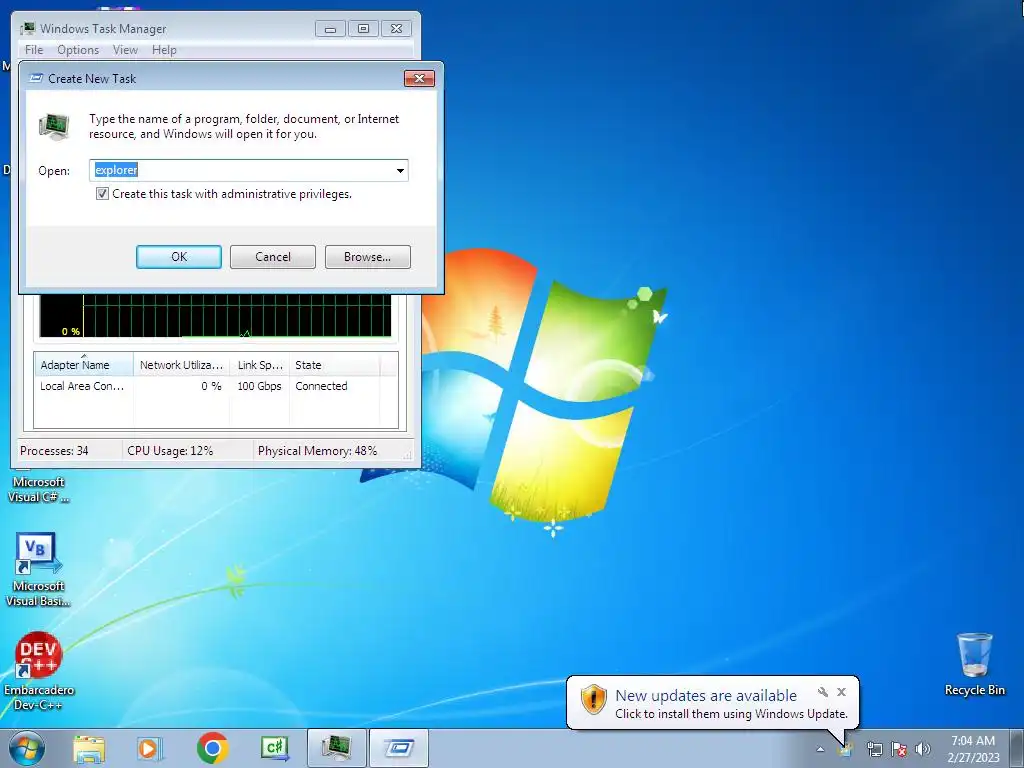Open Visual C# from taskbar

[x=274, y=748]
